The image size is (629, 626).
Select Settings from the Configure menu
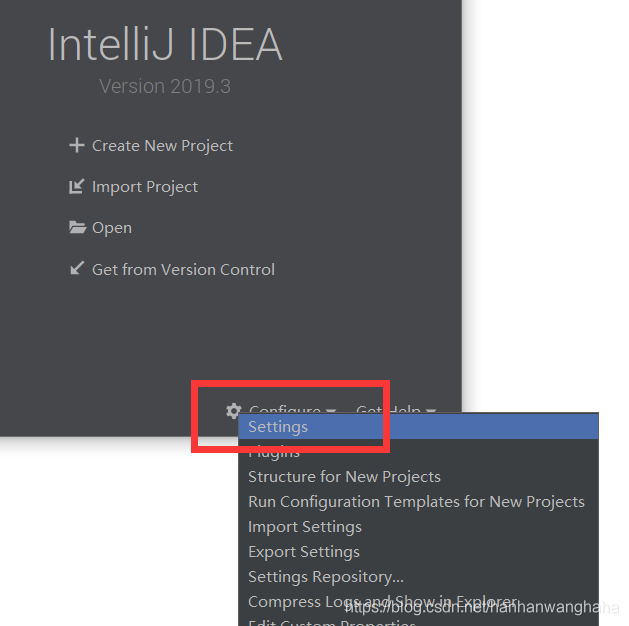(x=278, y=427)
